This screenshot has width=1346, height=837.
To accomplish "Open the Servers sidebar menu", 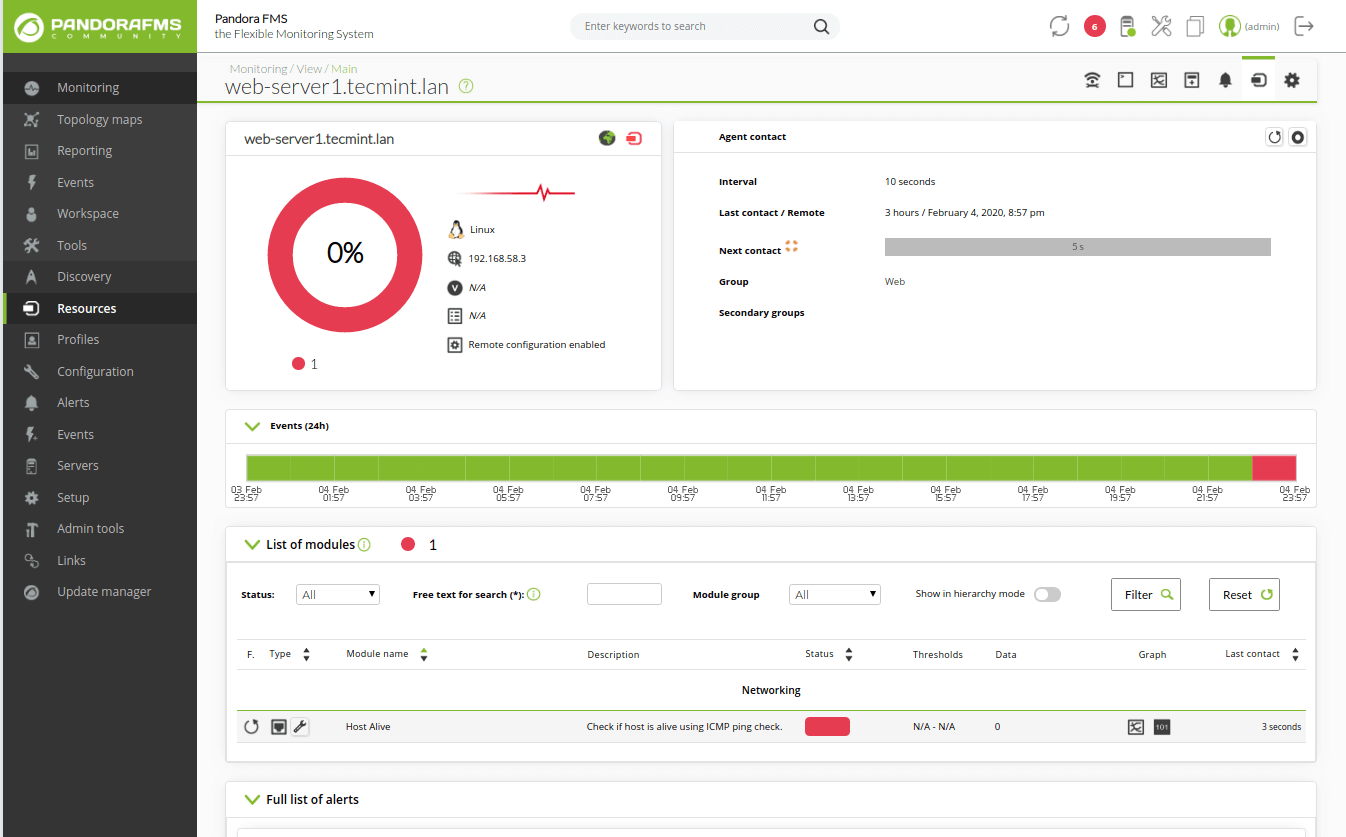I will (100, 466).
